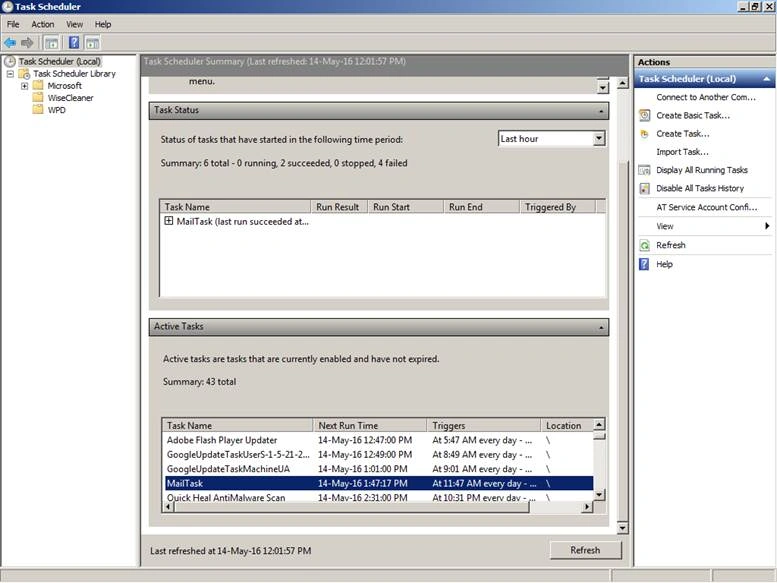
Task: Click the blue Help toolbar icon
Action: pyautogui.click(x=74, y=43)
